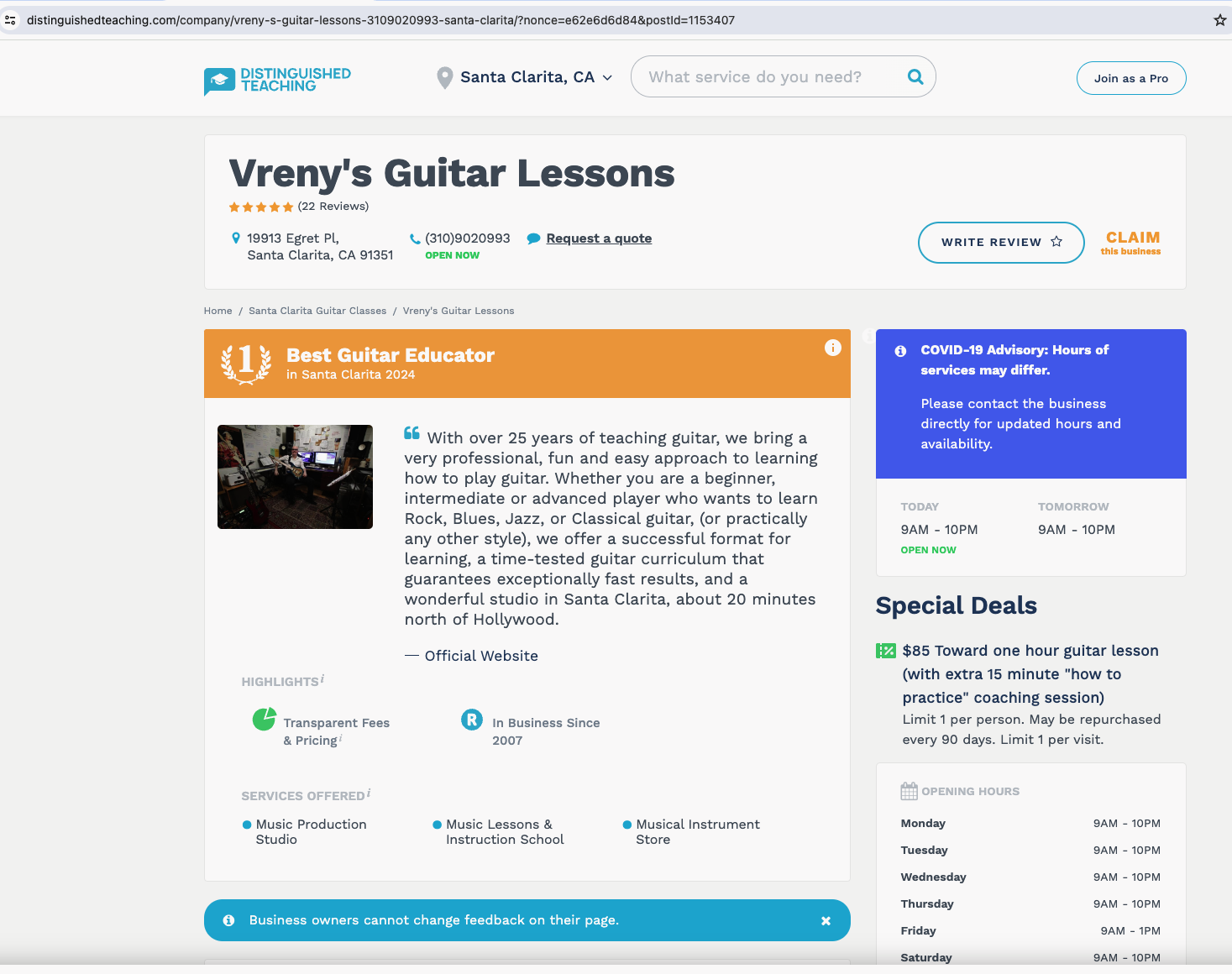The image size is (1232, 974).
Task: Open the Santa Clarita Guitar Classes breadcrumb
Action: pyautogui.click(x=317, y=311)
